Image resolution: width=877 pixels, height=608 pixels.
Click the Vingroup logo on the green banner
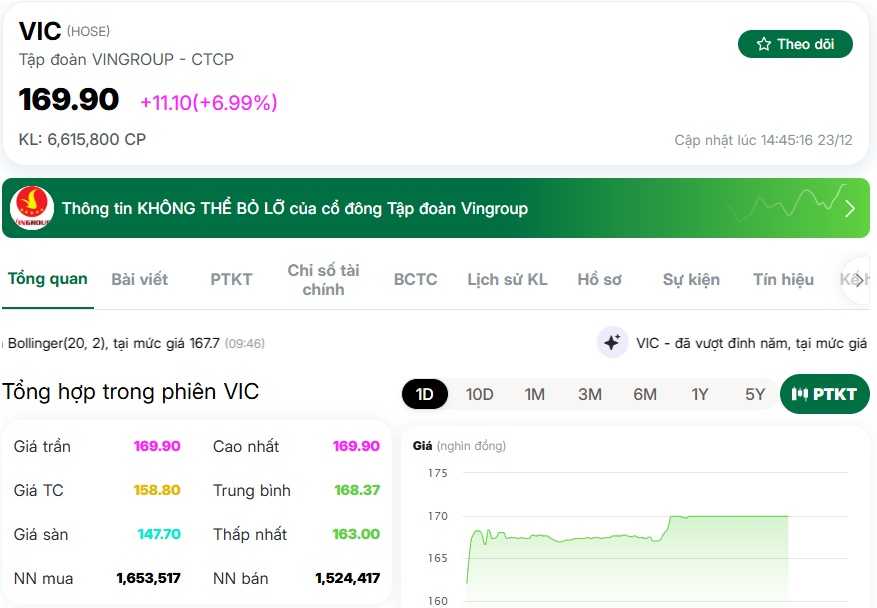point(34,207)
